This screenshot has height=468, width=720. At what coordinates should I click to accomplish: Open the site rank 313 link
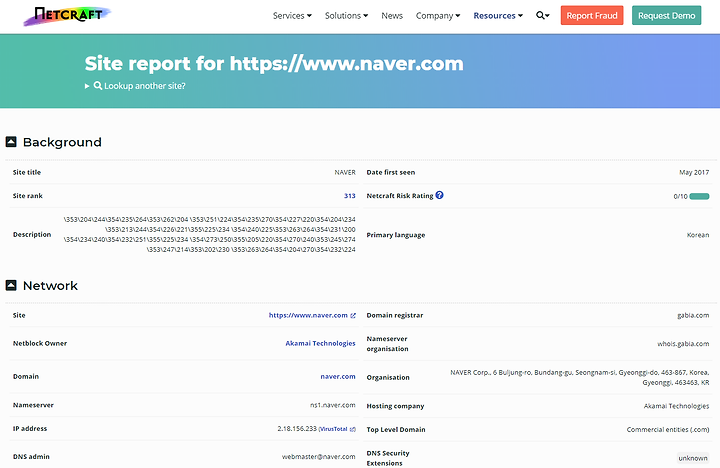349,196
